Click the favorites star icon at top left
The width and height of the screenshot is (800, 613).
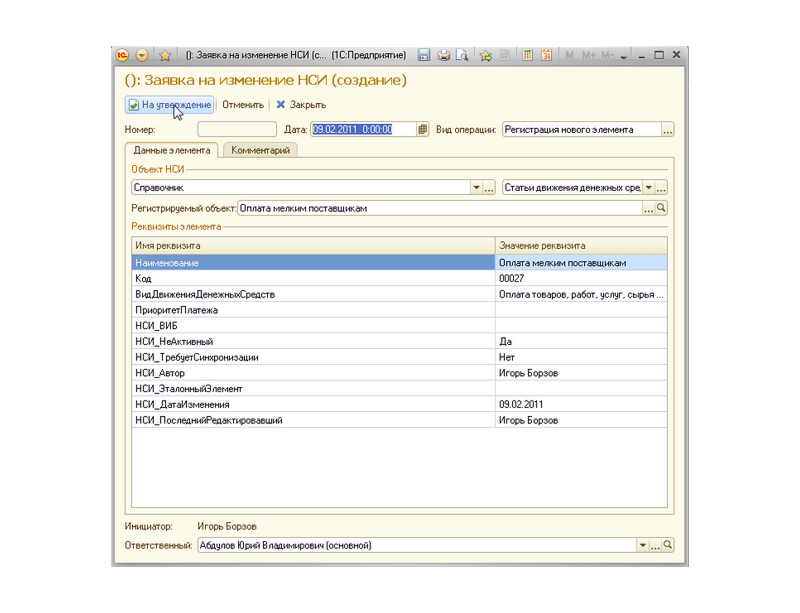(165, 56)
